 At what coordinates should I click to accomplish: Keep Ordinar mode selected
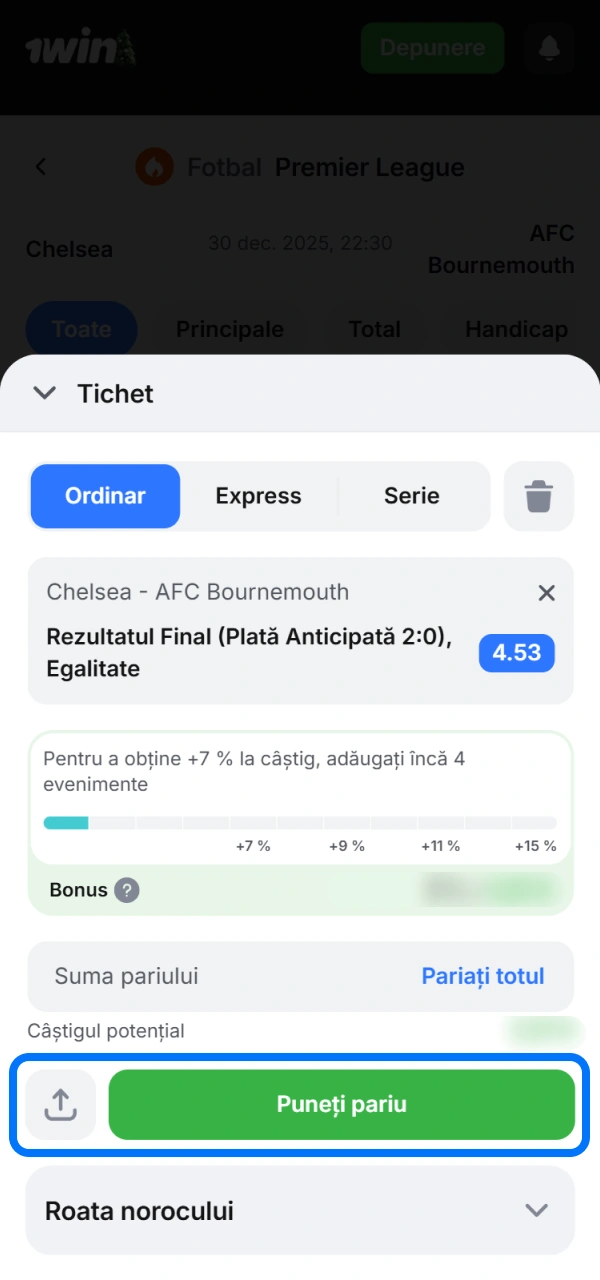point(105,496)
